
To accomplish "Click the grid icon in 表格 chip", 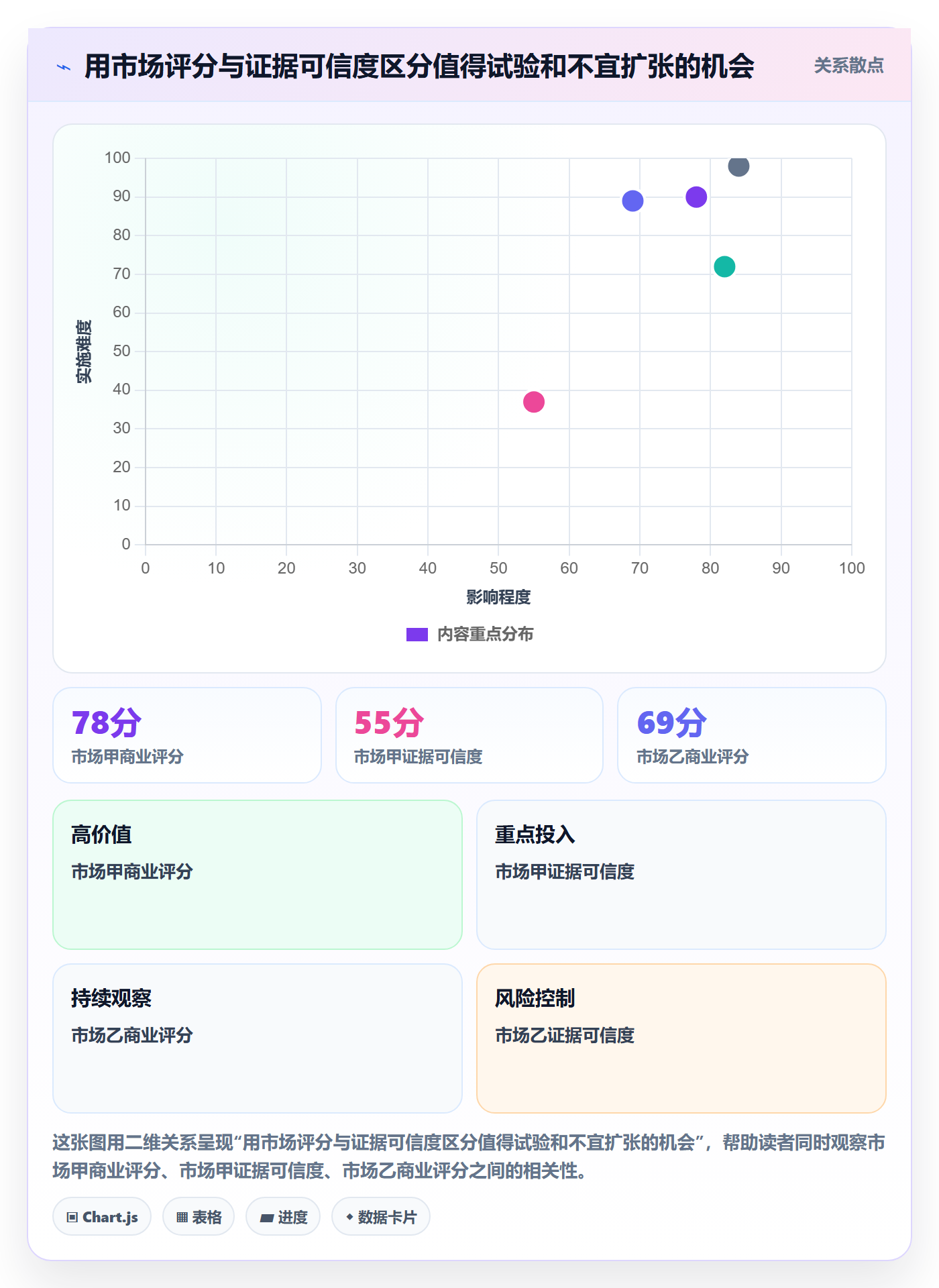I will 182,1218.
